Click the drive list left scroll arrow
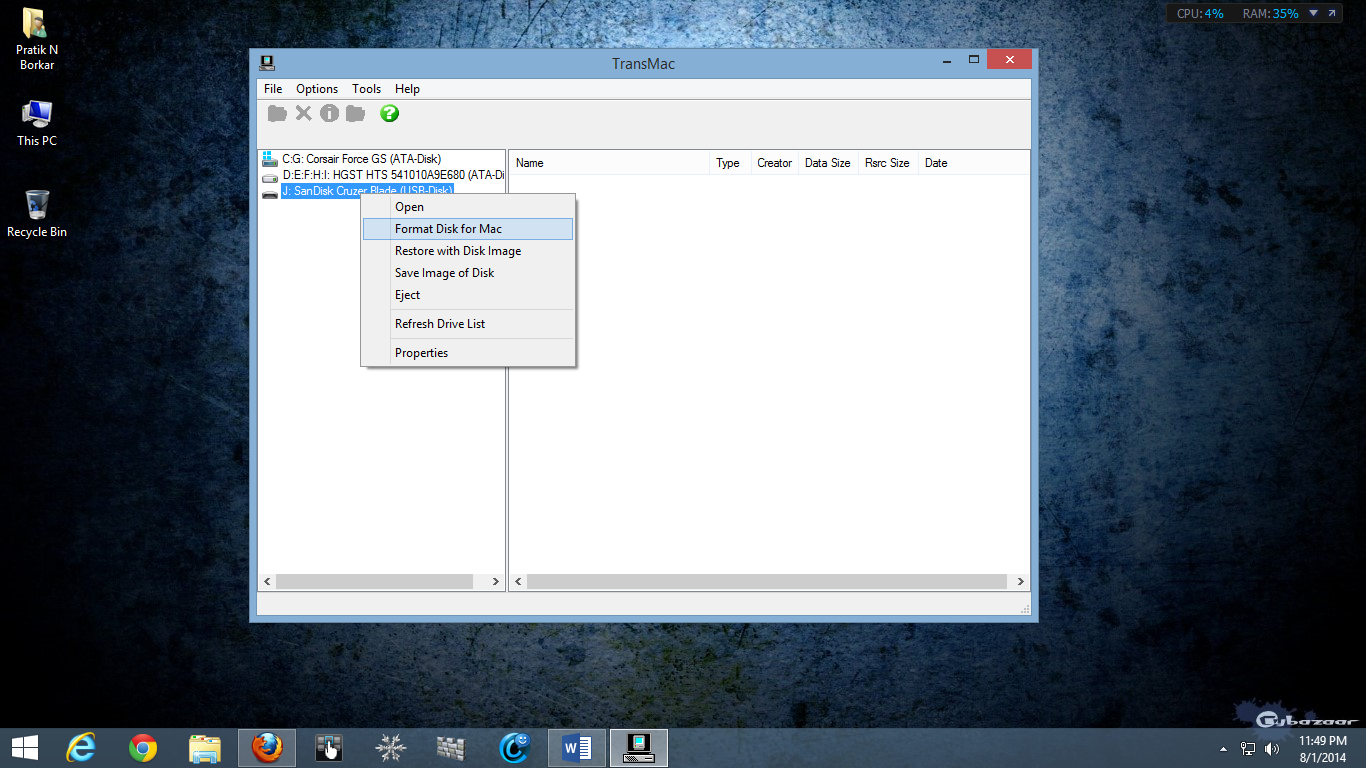 [267, 581]
